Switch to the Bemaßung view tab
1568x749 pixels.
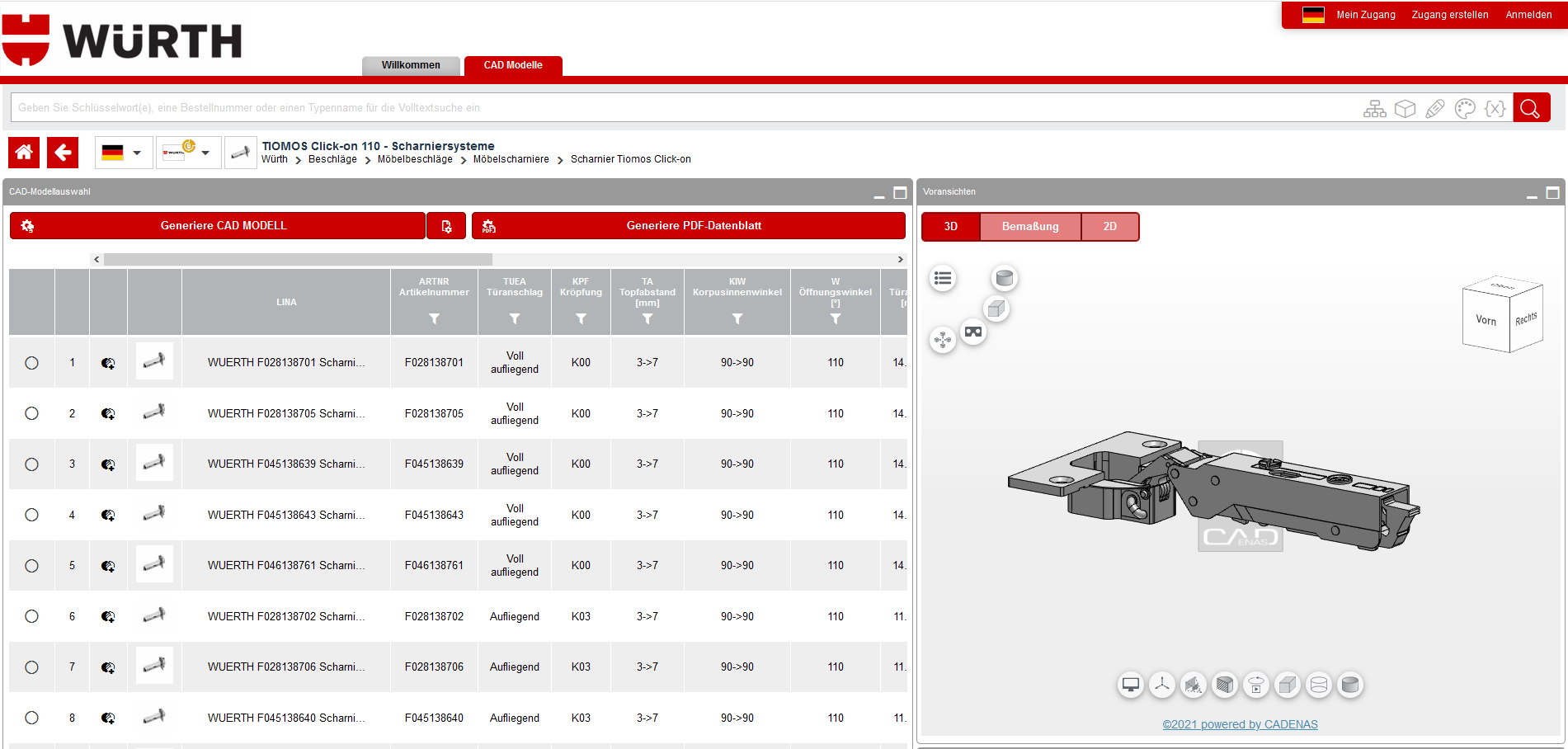1029,227
